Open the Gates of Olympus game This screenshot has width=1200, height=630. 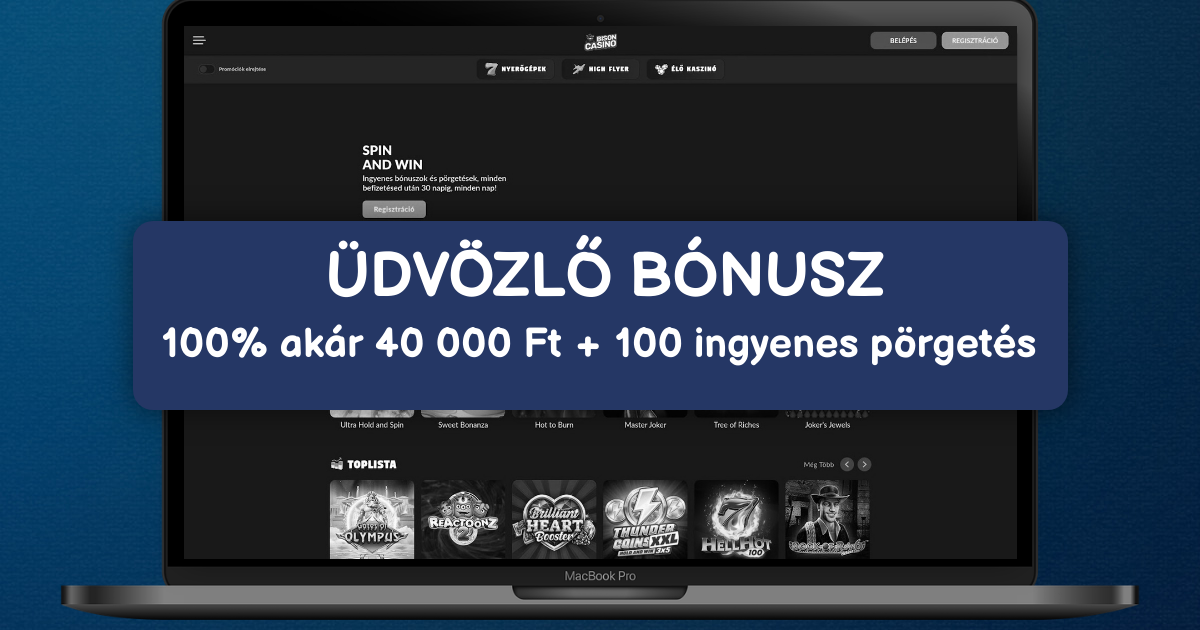(x=372, y=519)
